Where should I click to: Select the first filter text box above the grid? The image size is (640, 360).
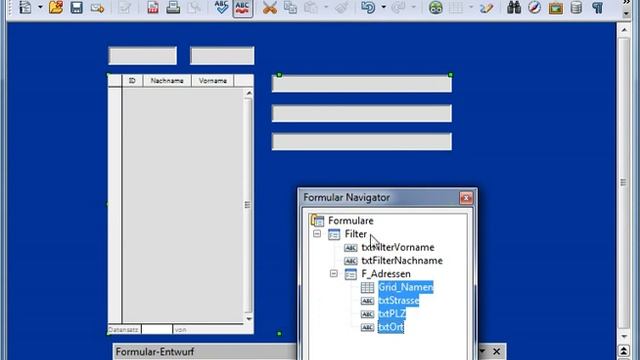point(142,56)
